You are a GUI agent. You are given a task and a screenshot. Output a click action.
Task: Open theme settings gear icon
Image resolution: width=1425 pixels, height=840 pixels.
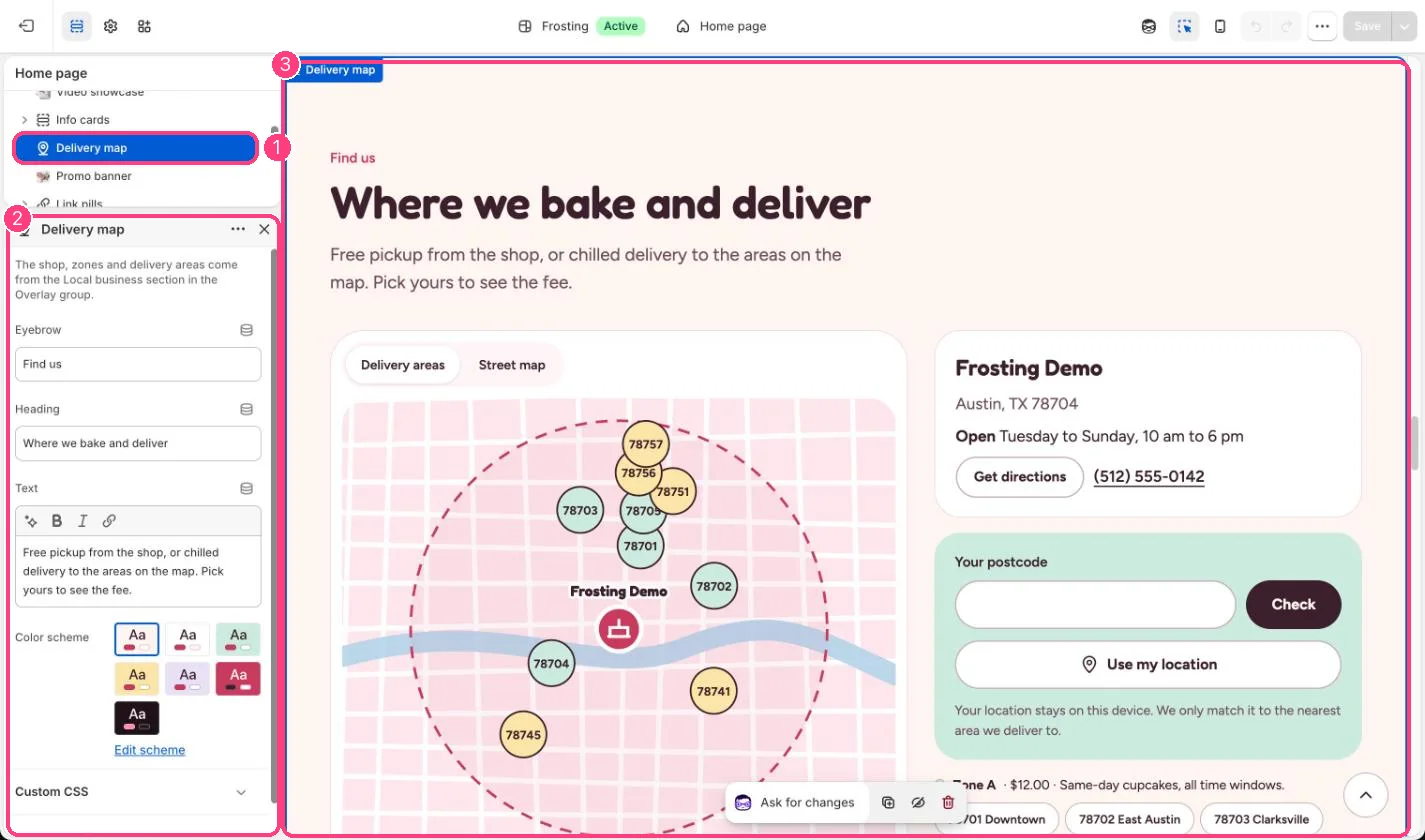click(111, 26)
